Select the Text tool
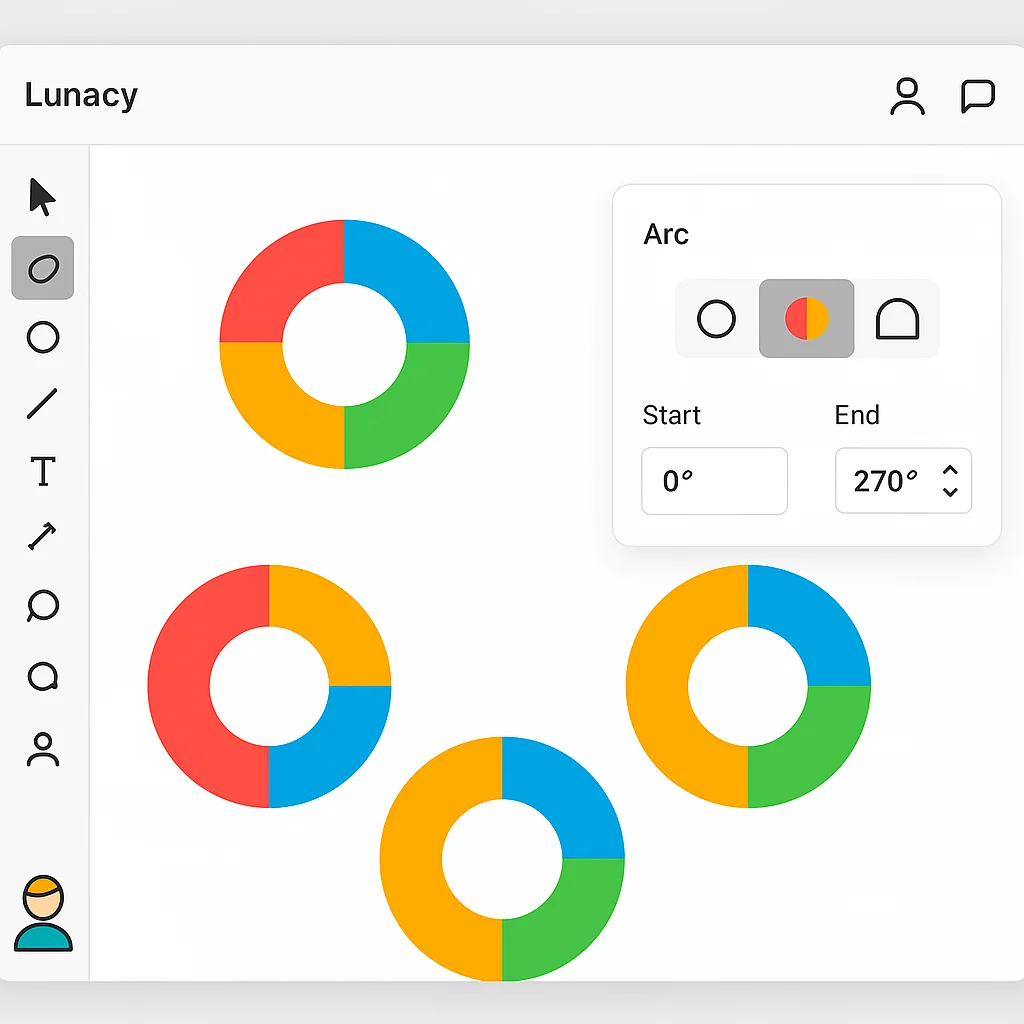The height and width of the screenshot is (1024, 1024). [x=42, y=471]
